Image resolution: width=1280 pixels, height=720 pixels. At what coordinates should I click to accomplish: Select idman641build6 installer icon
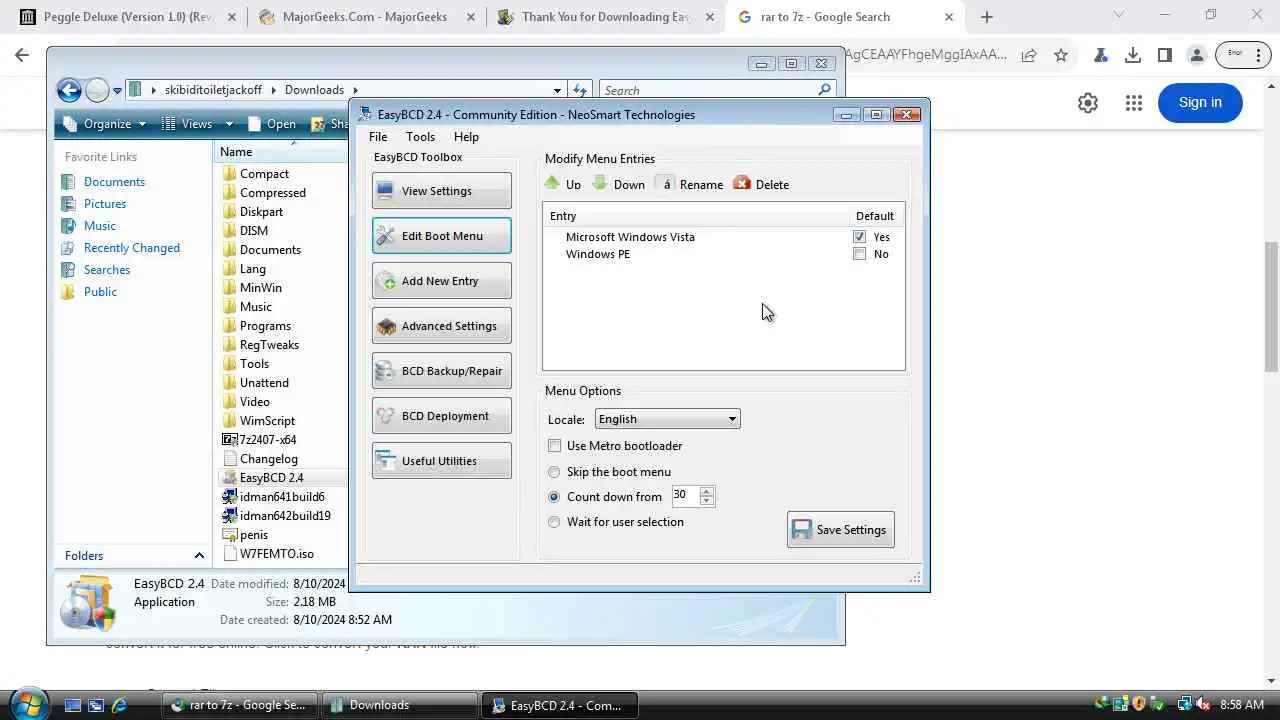coord(229,497)
